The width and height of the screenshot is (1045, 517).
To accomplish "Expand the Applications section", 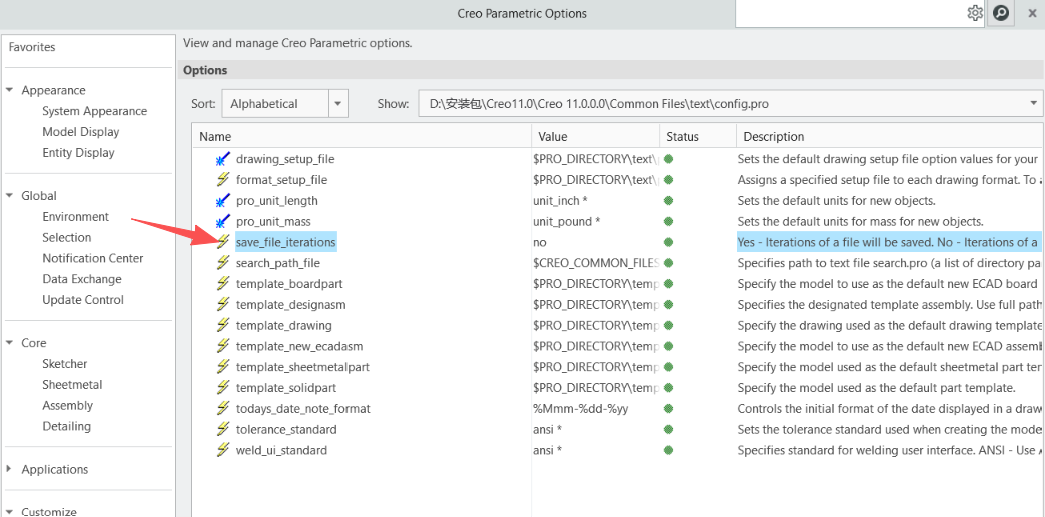I will pyautogui.click(x=10, y=469).
